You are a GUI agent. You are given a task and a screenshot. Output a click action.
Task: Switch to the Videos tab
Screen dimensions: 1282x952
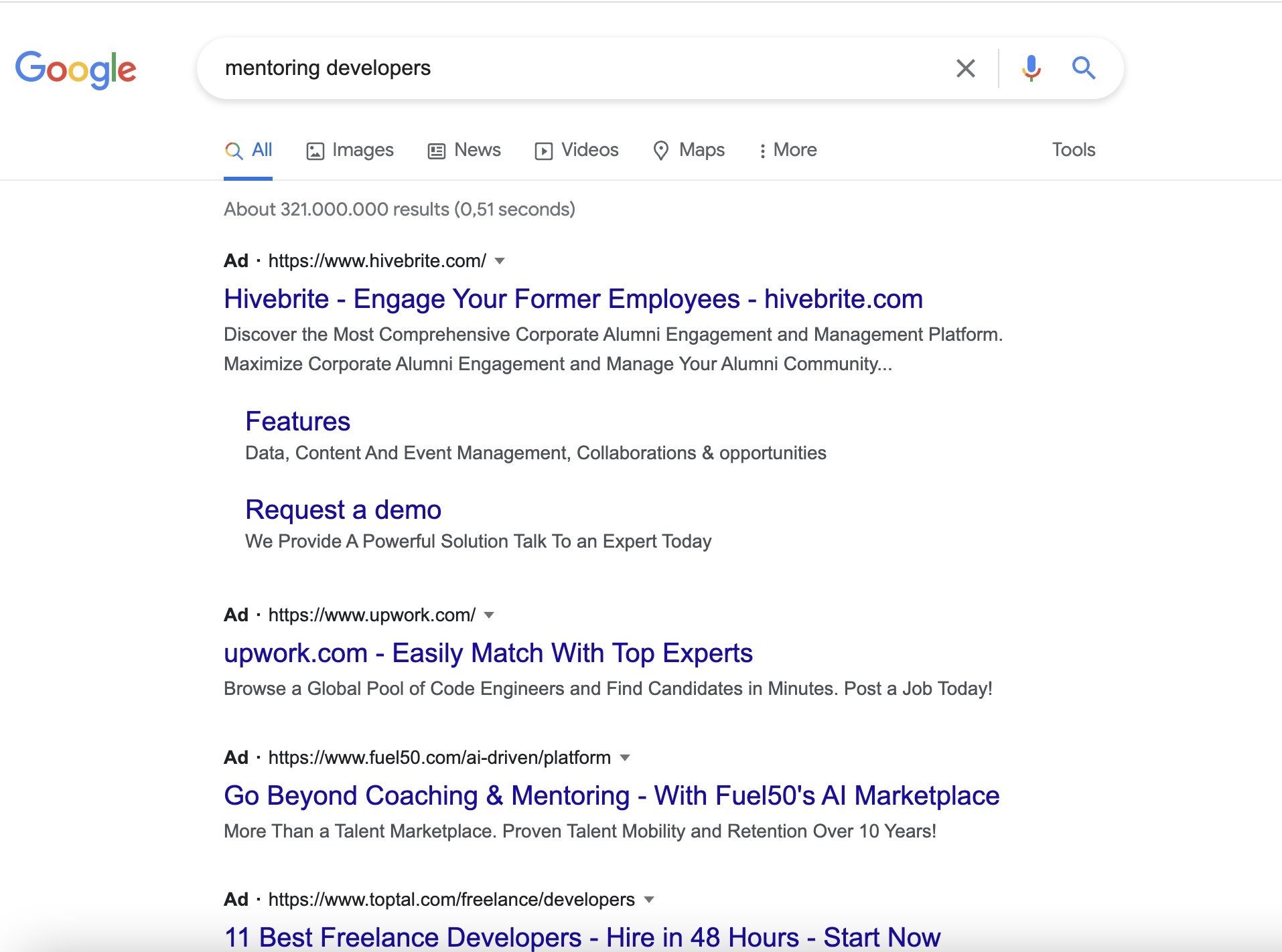tap(577, 150)
